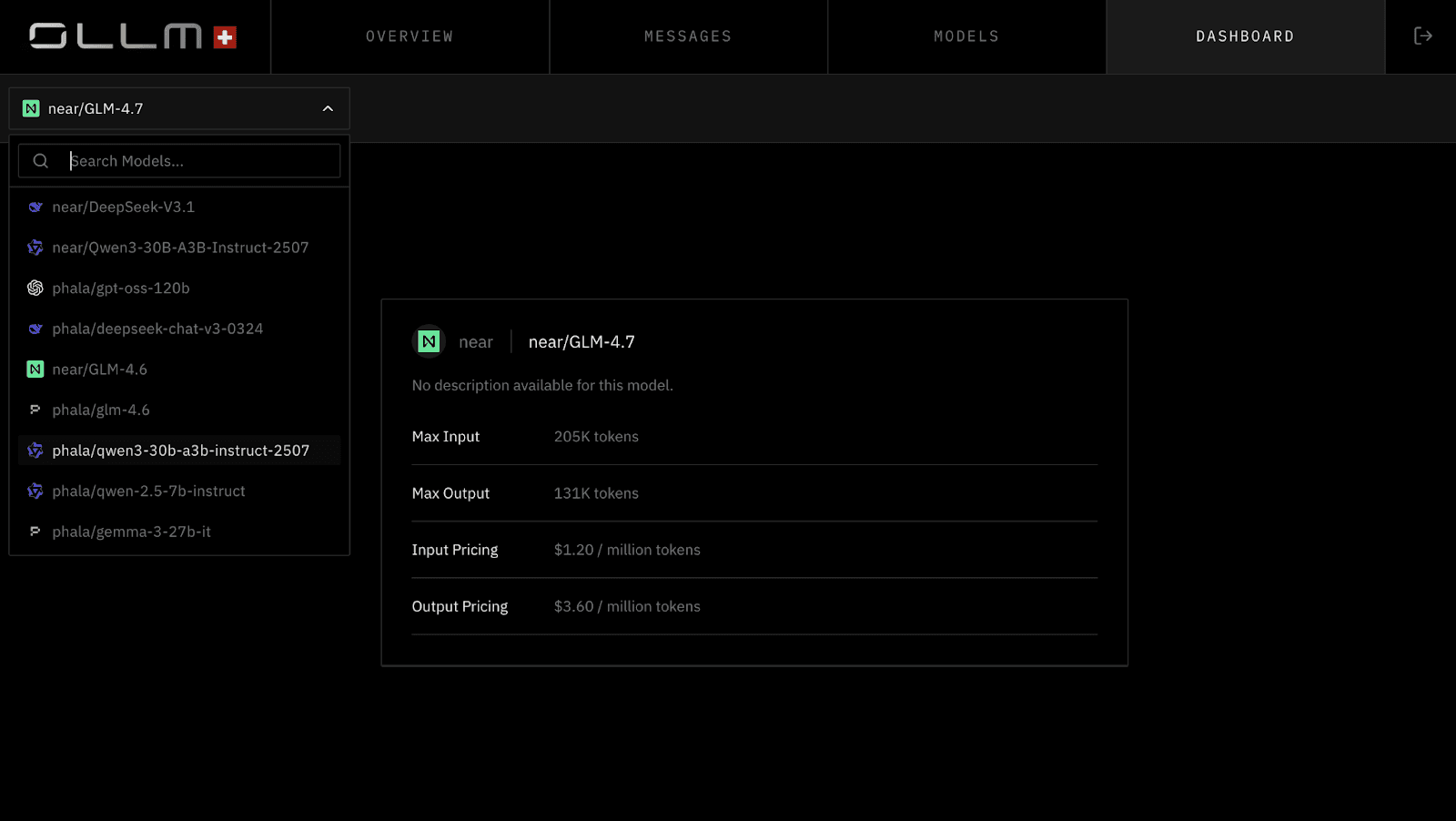Image resolution: width=1456 pixels, height=821 pixels.
Task: Click the near icon in model selector
Action: [x=31, y=108]
